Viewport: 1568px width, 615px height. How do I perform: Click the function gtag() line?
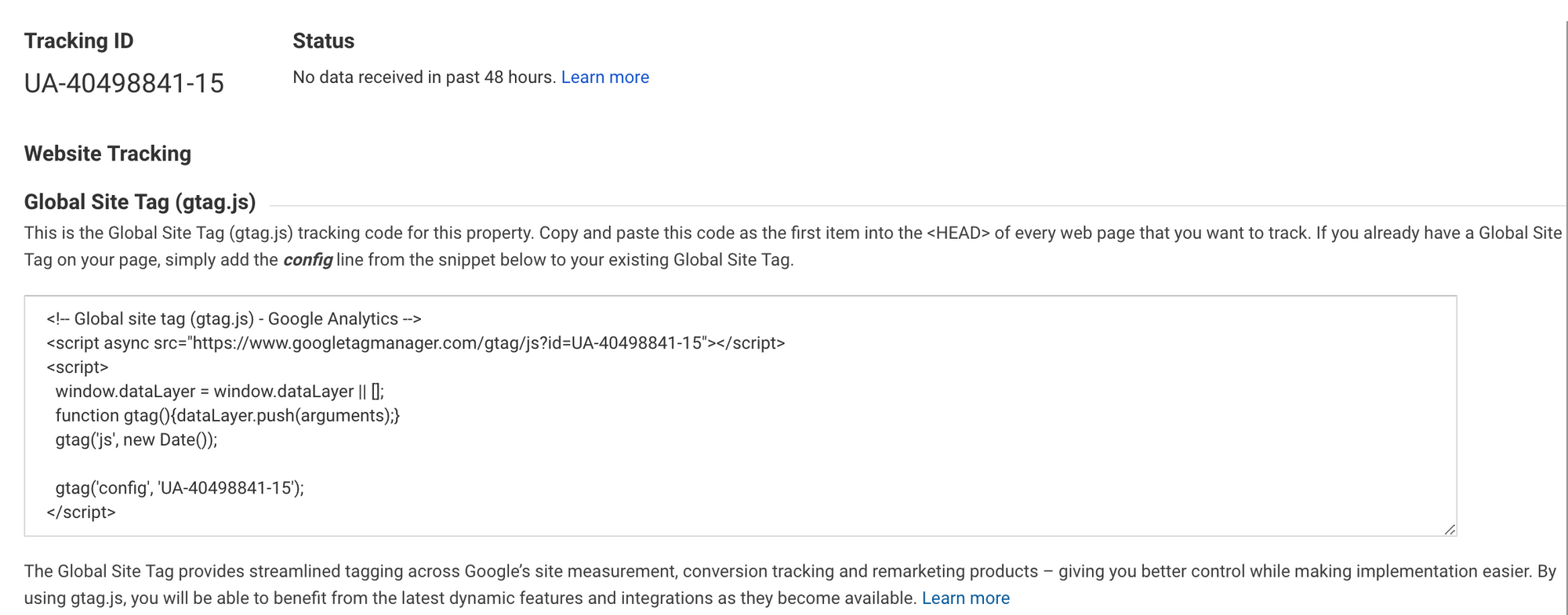[227, 416]
